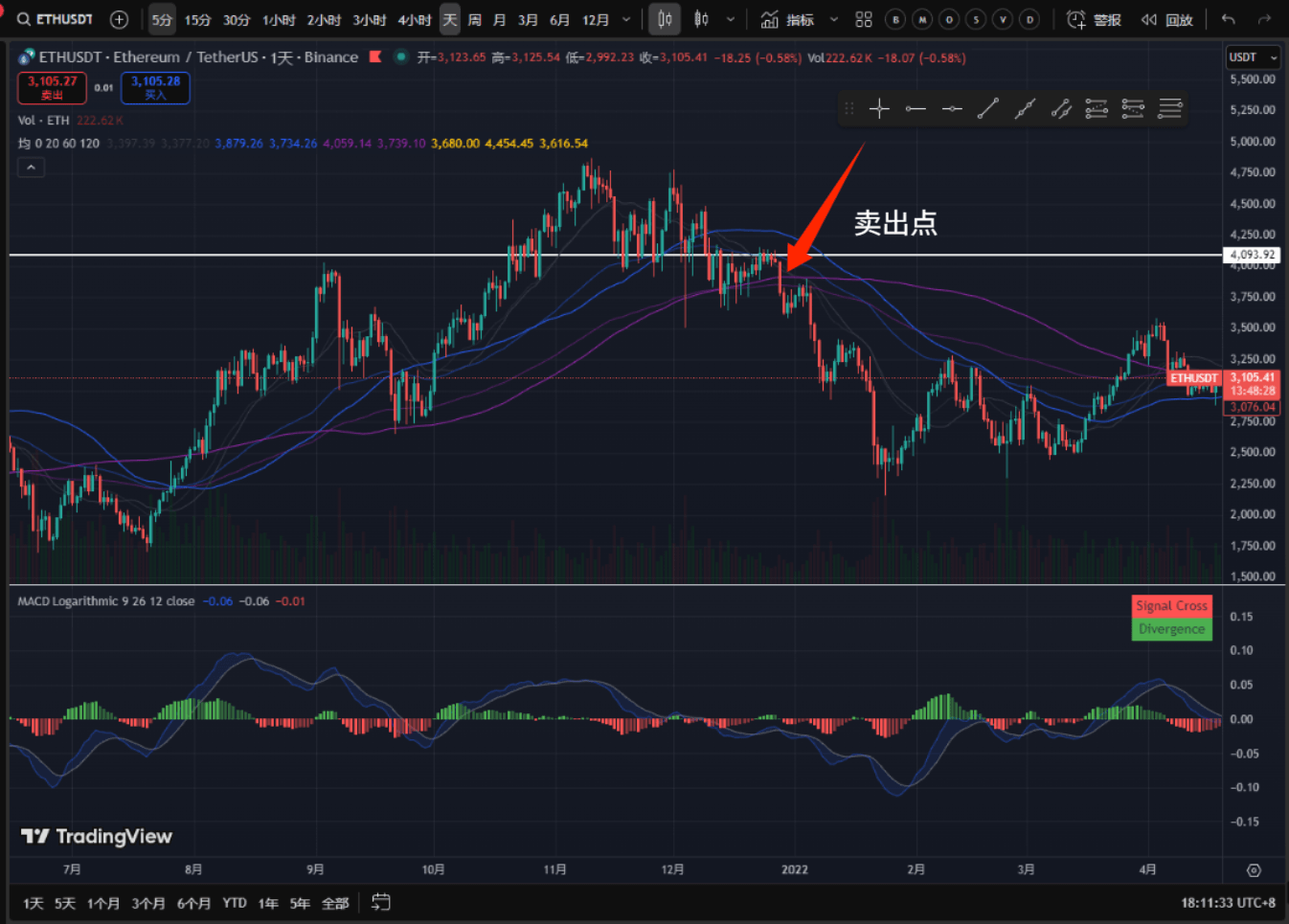Select the 6个月 date range

coord(193,903)
